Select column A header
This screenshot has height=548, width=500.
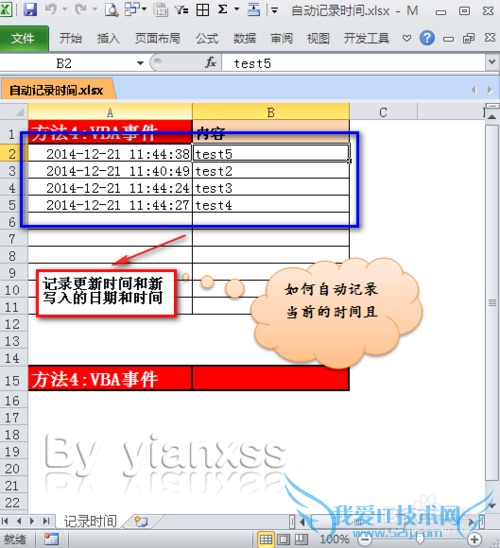click(110, 112)
